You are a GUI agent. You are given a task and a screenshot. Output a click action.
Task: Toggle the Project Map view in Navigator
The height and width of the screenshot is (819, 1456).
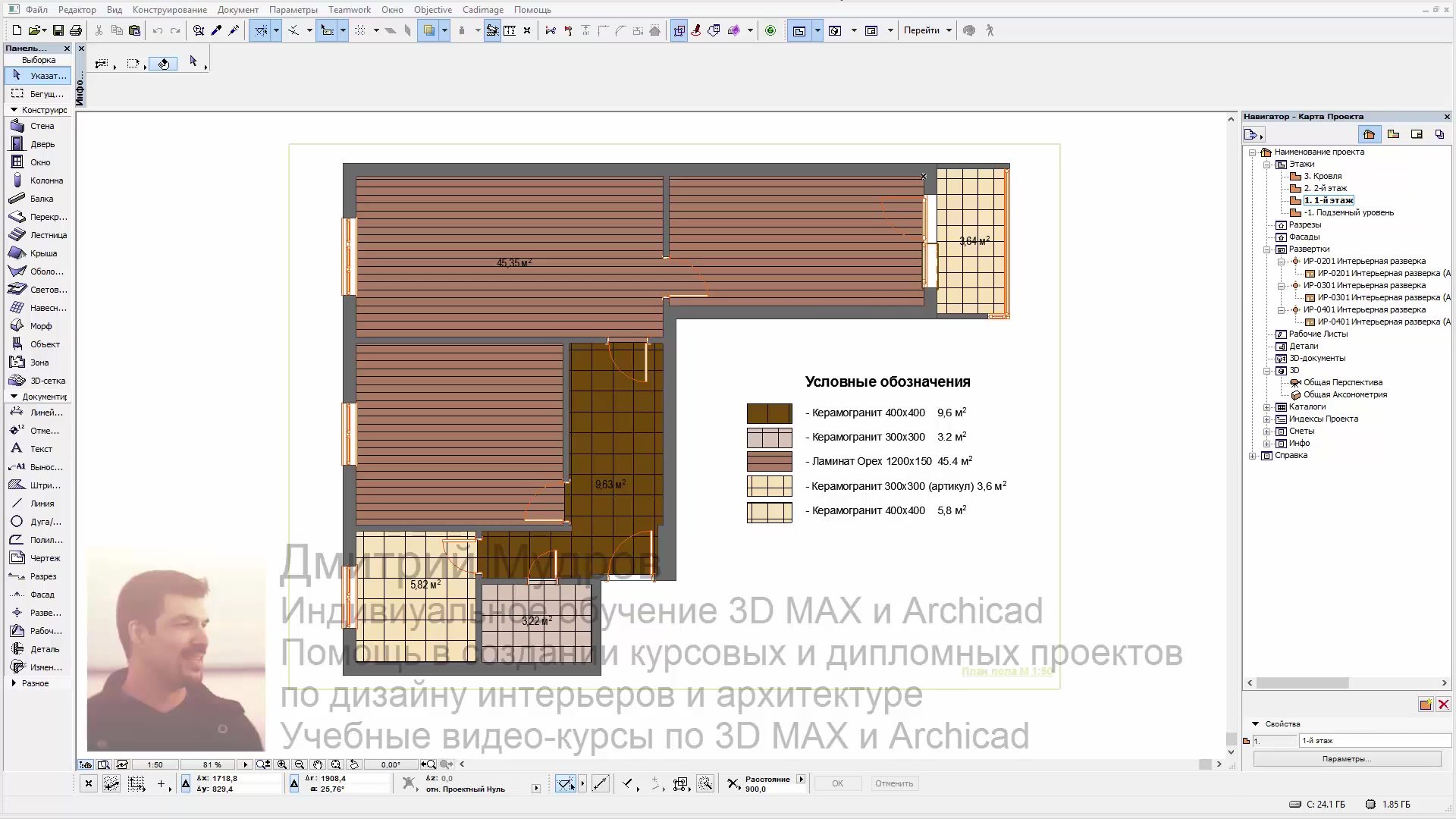coord(1369,134)
